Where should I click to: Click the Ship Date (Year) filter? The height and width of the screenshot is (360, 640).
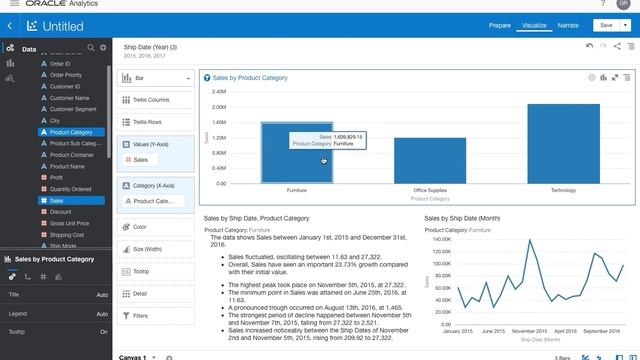(x=150, y=51)
